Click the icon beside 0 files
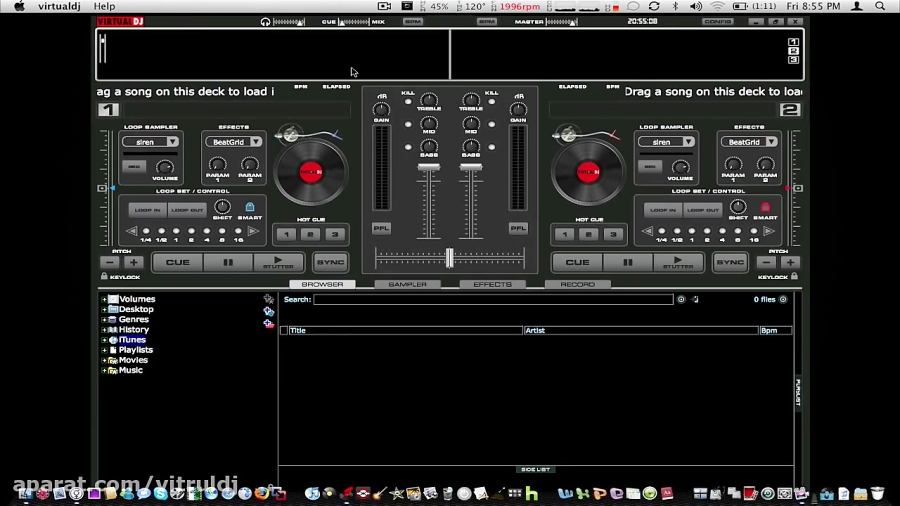The width and height of the screenshot is (900, 506). coord(783,299)
